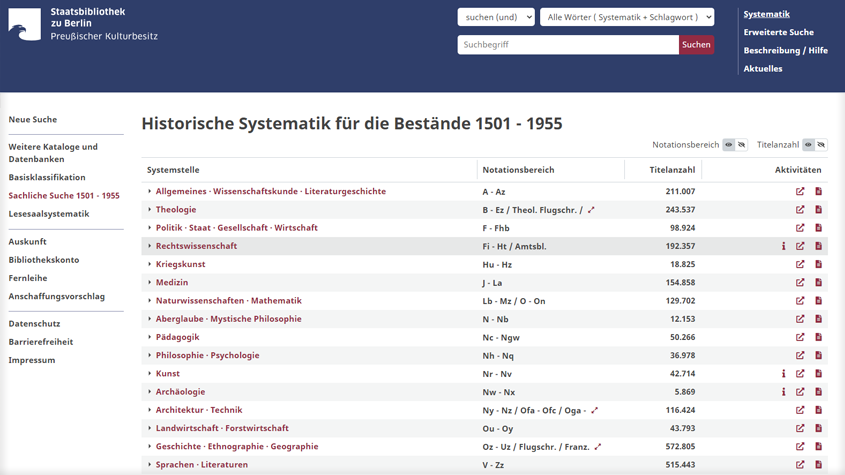Open Datenschutz sidebar link

[x=34, y=323]
